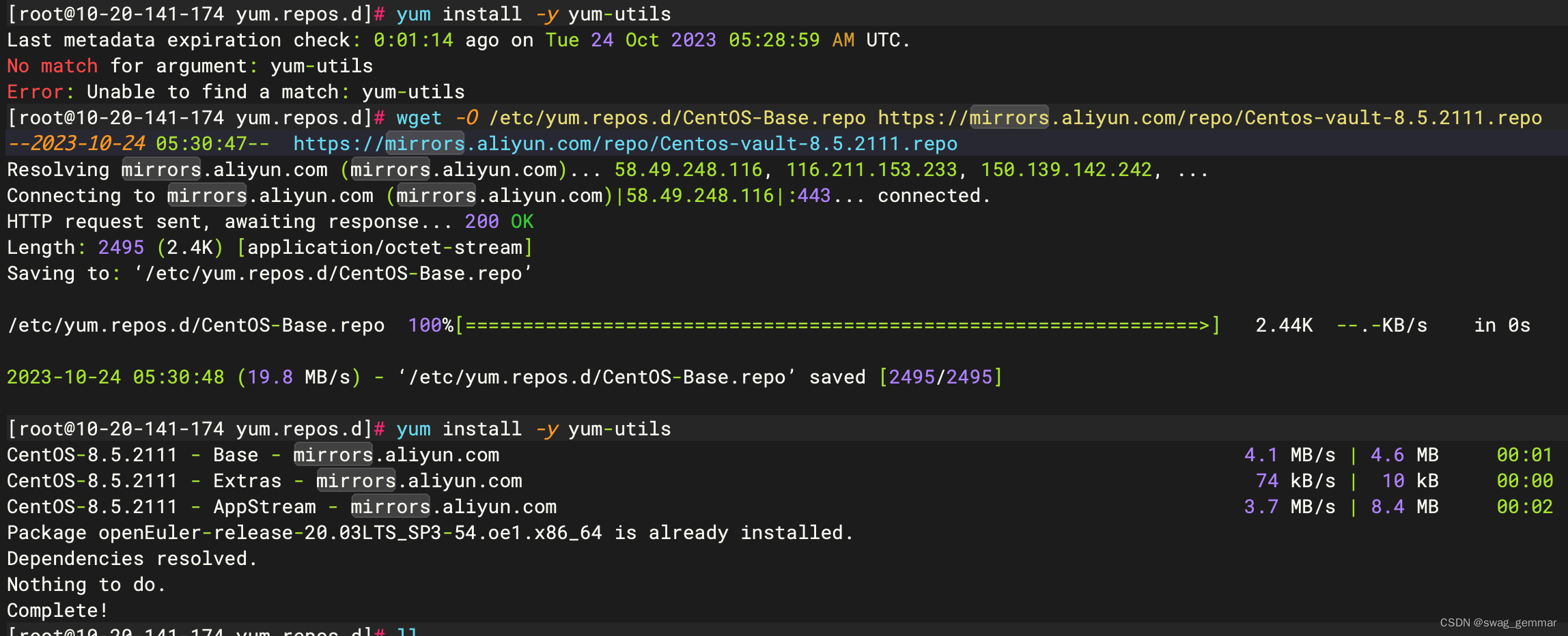Click the URL on the --2023-10-24 05:30:47-- line
1568x636 pixels.
tap(625, 143)
